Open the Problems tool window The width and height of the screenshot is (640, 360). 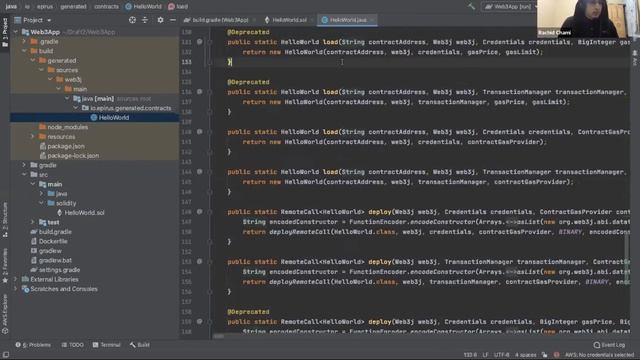tap(33, 345)
